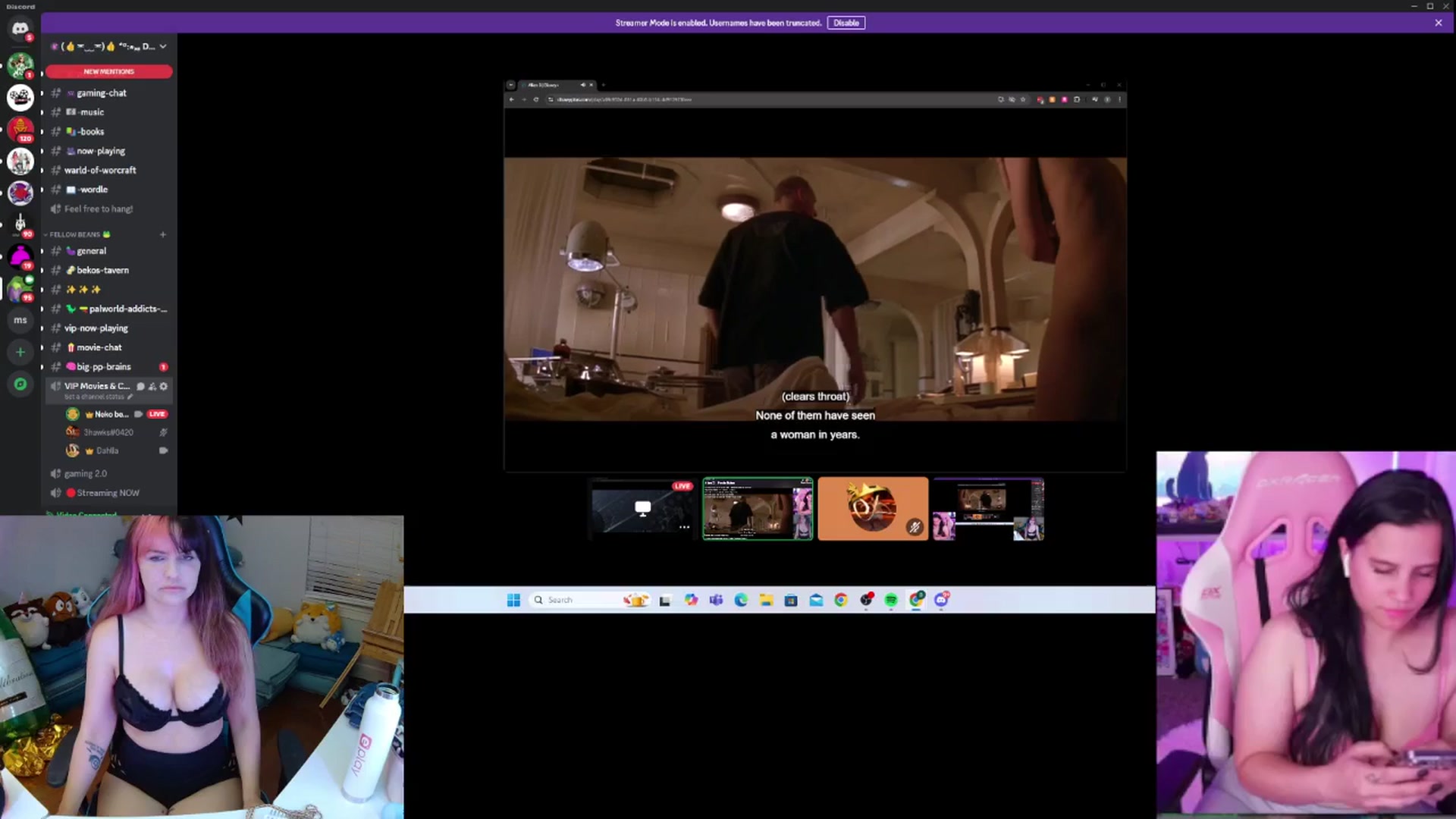Open the books channel
Screen dimensions: 1456x819
pyautogui.click(x=109, y=131)
